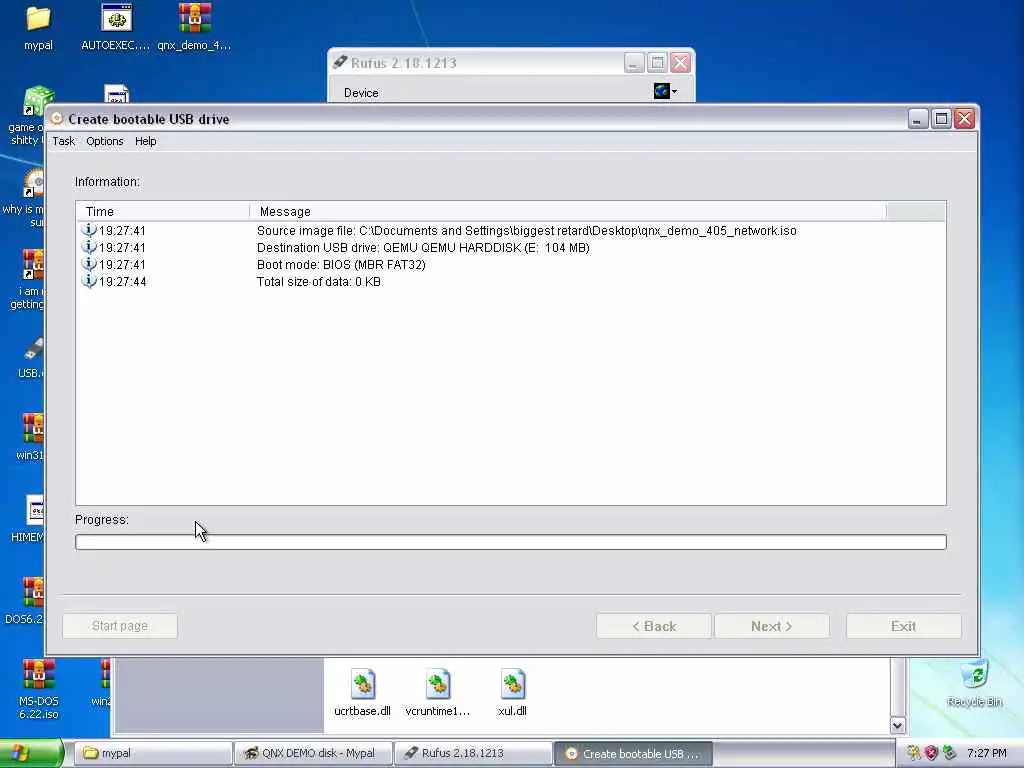Viewport: 1024px width, 768px height.
Task: Open Rufus language globe dropdown
Action: [x=665, y=91]
